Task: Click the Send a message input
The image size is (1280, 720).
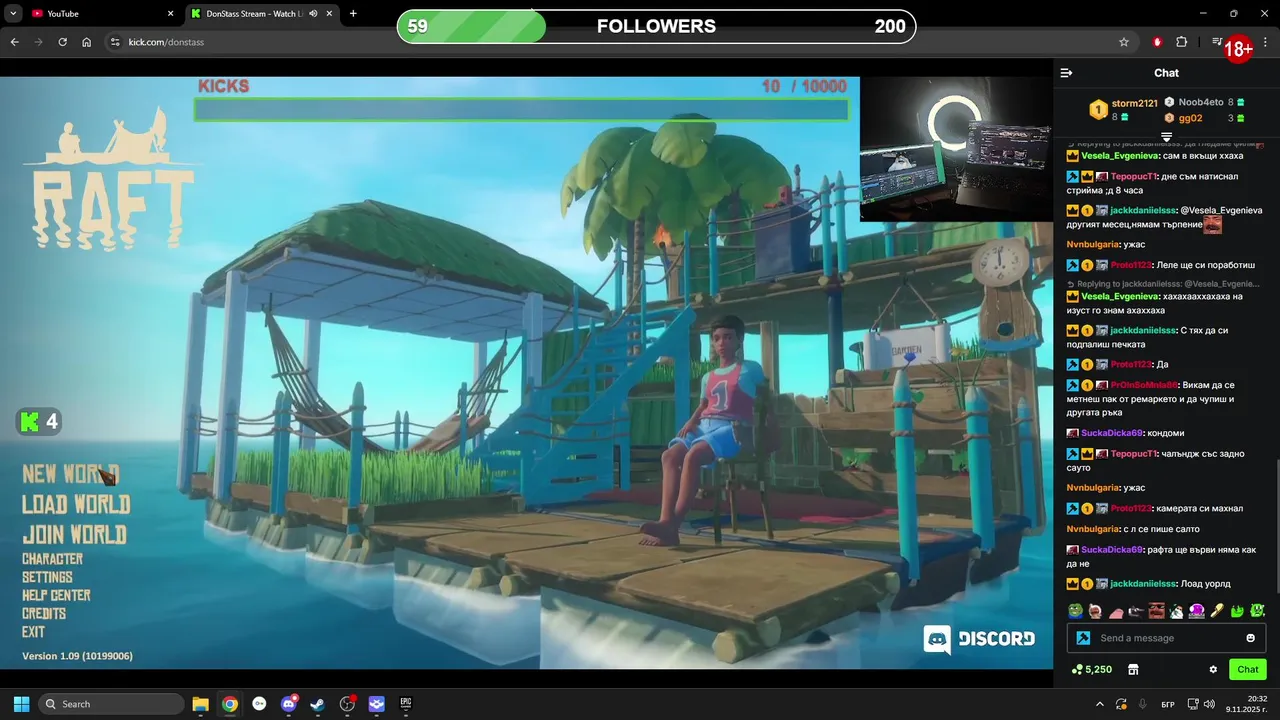Action: pyautogui.click(x=1166, y=638)
